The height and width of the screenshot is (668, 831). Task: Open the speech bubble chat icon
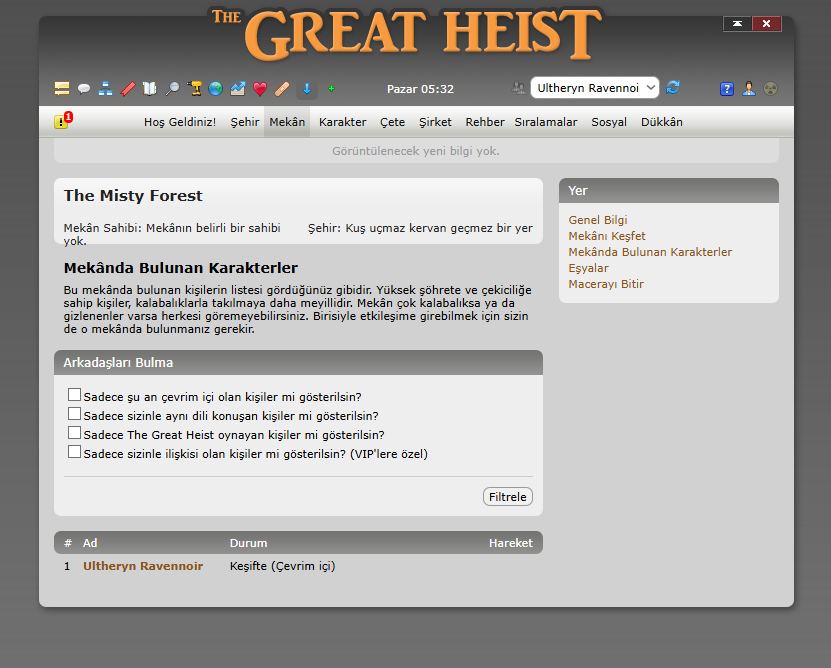pyautogui.click(x=84, y=89)
